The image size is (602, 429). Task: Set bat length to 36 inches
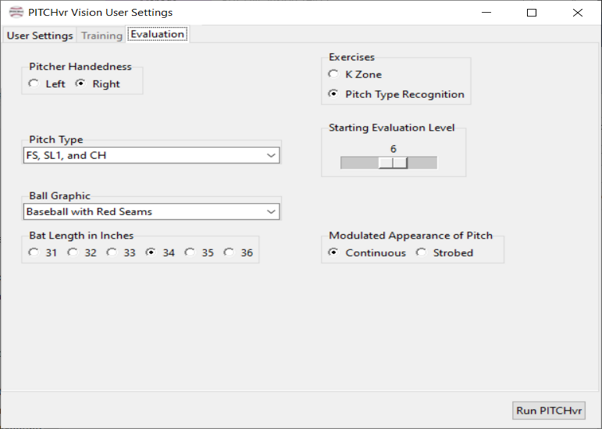[x=230, y=253]
